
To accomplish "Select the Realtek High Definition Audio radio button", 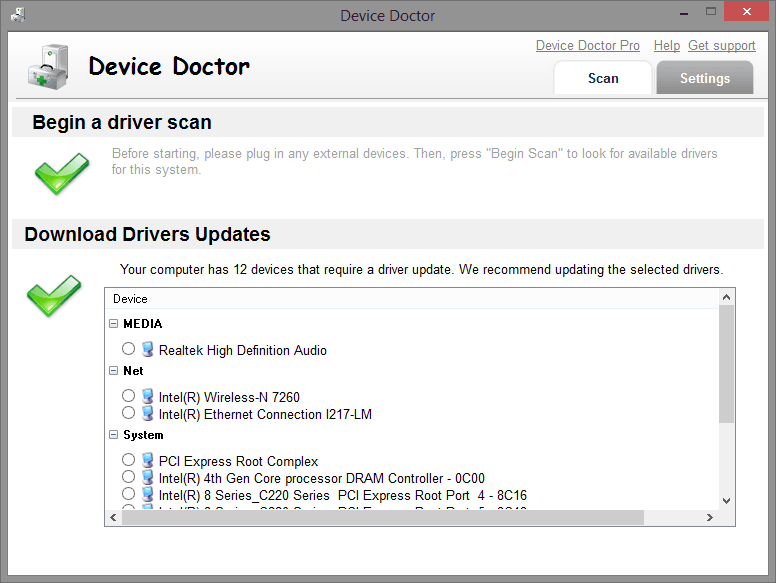I will coord(128,348).
